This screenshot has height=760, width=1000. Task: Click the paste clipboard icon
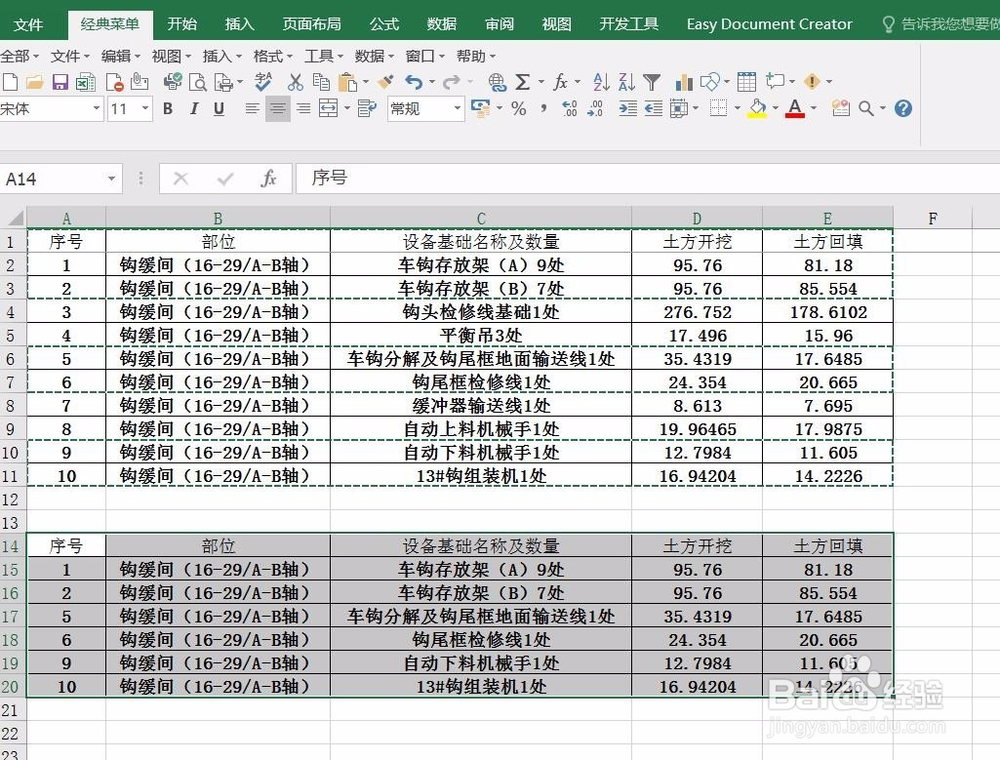348,82
